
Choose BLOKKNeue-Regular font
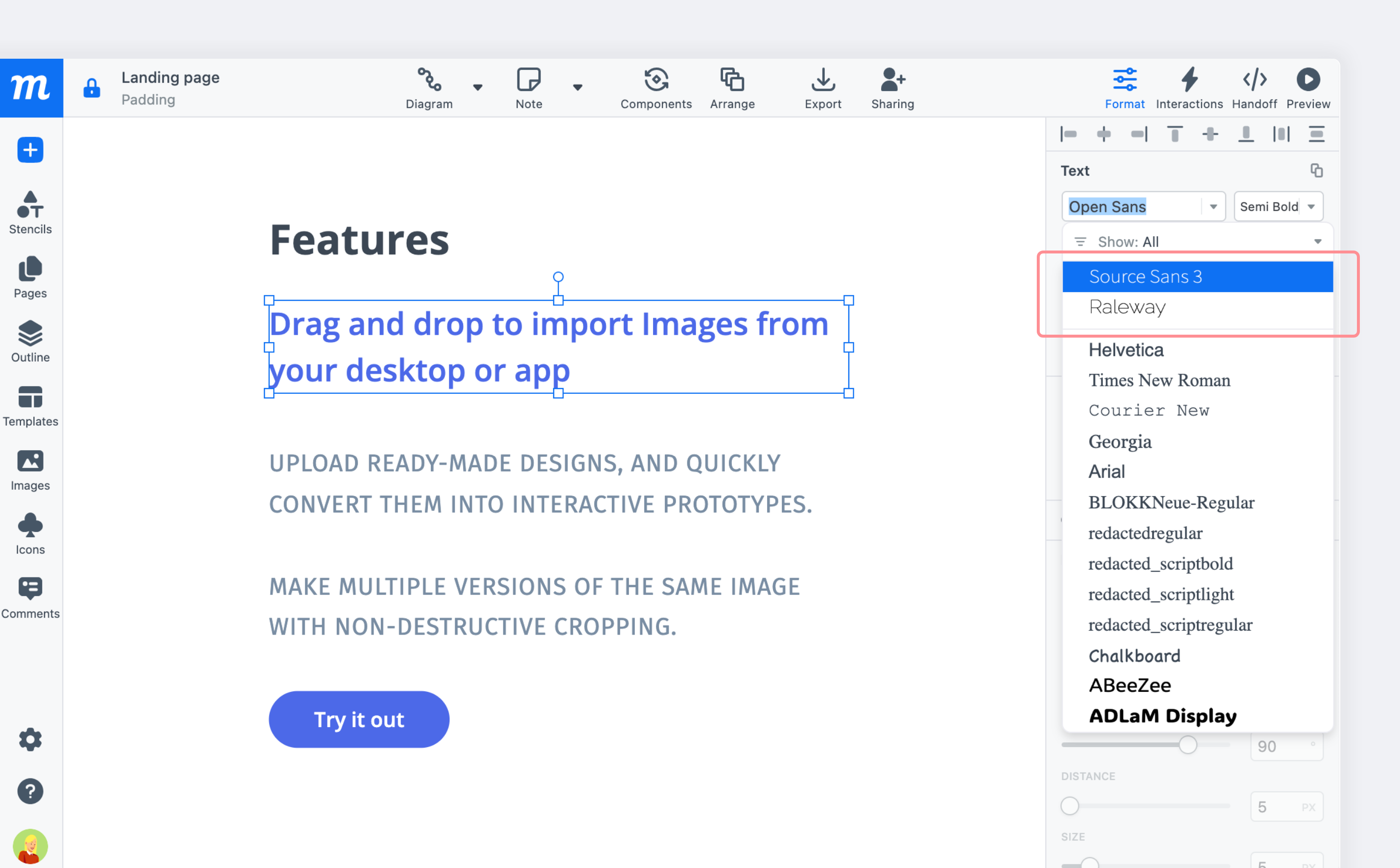(x=1198, y=503)
